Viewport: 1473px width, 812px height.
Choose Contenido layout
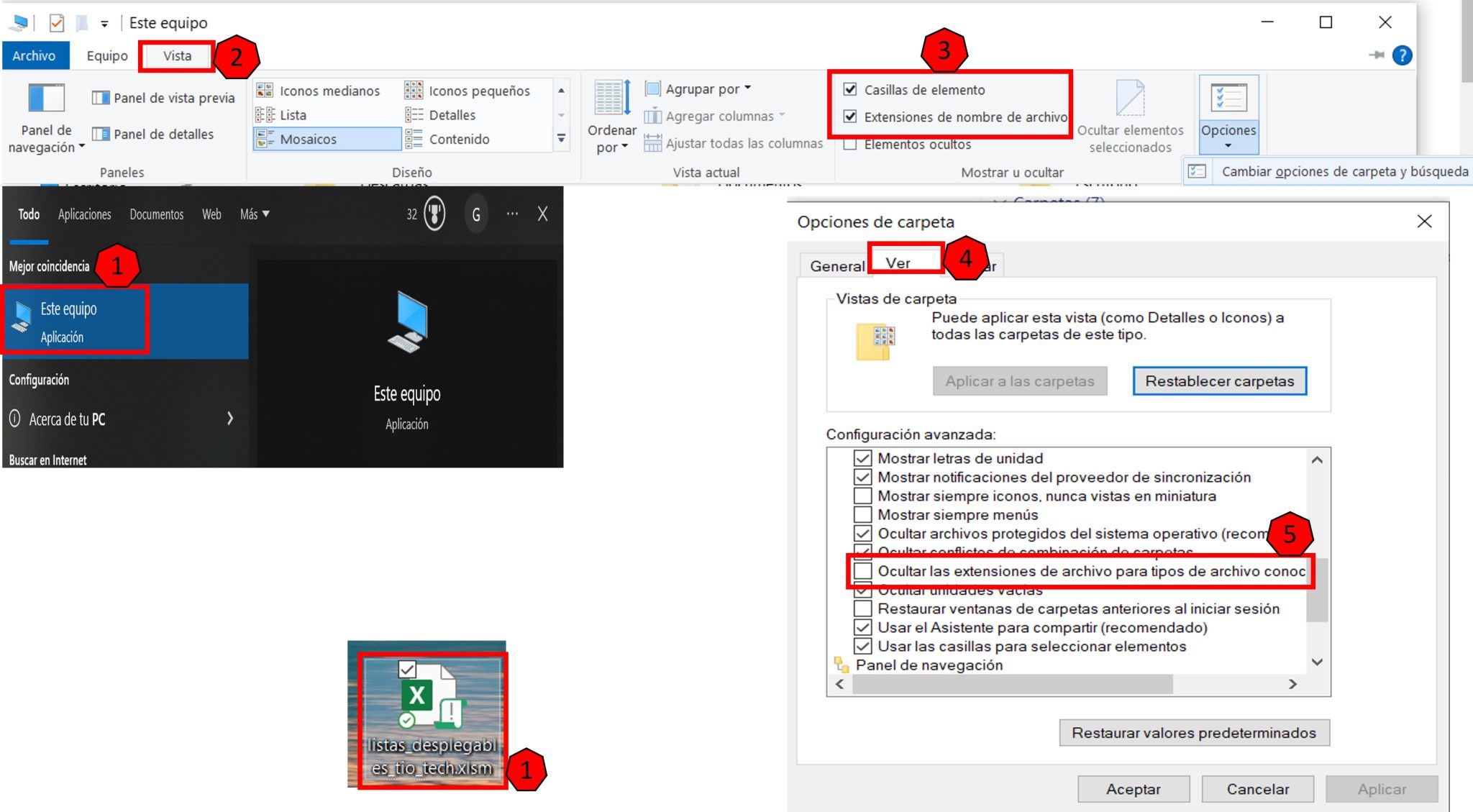pyautogui.click(x=447, y=139)
